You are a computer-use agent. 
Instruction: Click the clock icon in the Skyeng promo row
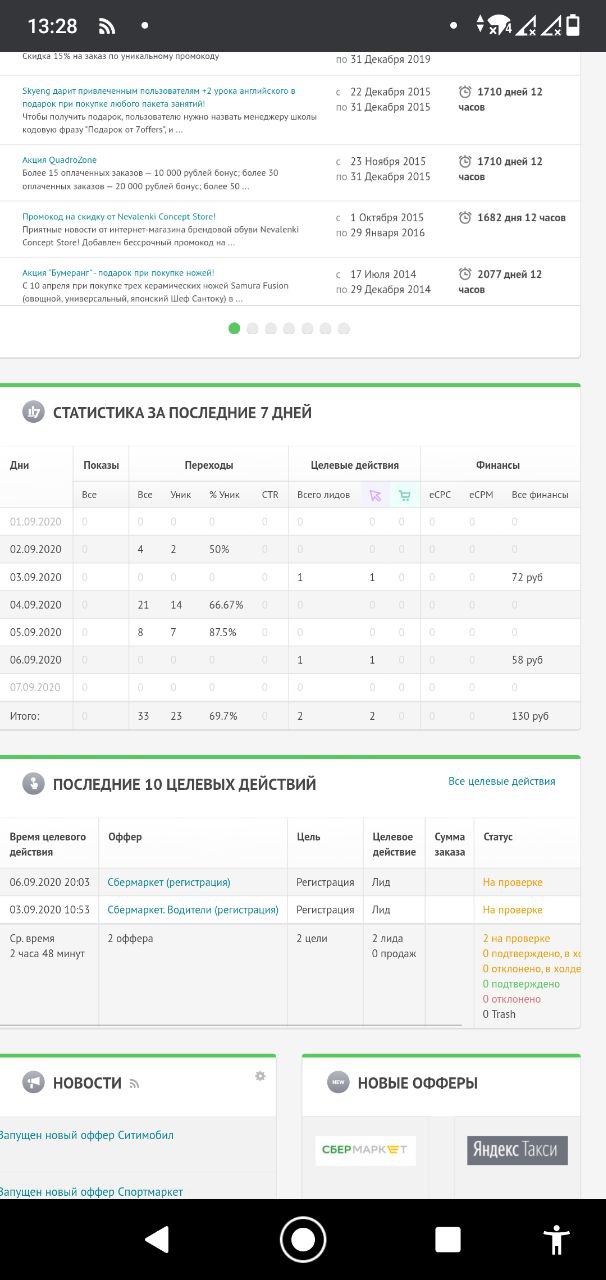pyautogui.click(x=465, y=92)
